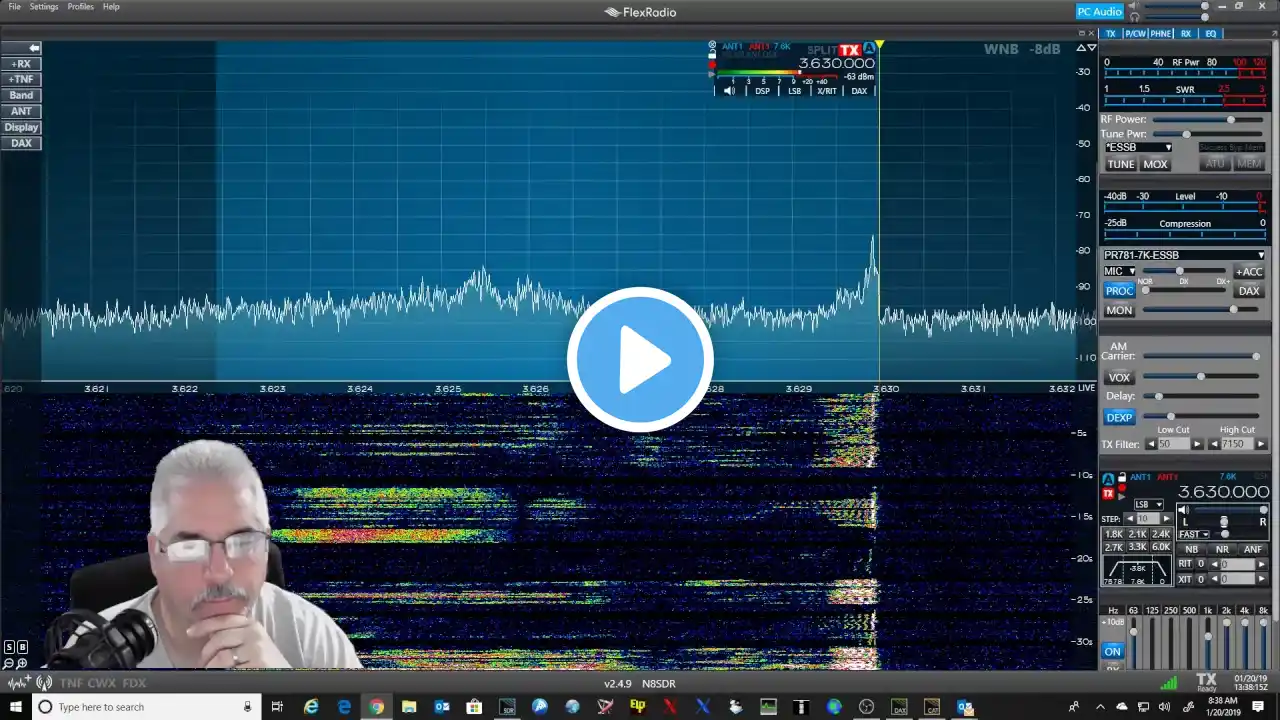Adjust the RF Power slider

pos(1231,119)
